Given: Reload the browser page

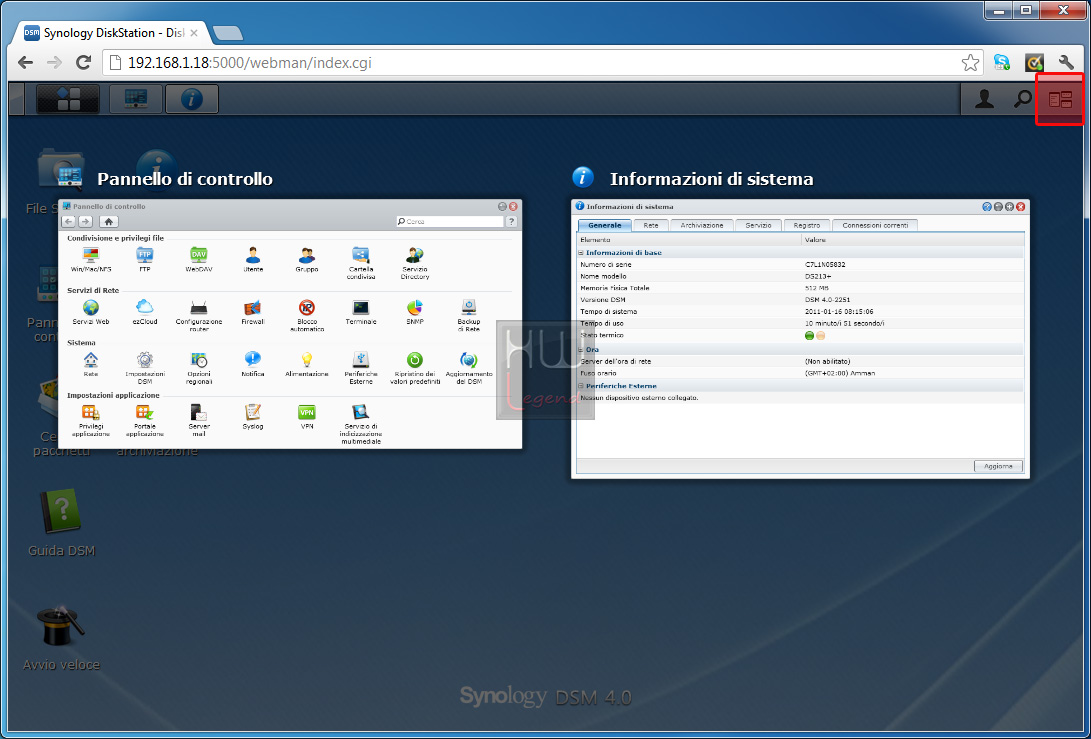Looking at the screenshot, I should pyautogui.click(x=83, y=63).
